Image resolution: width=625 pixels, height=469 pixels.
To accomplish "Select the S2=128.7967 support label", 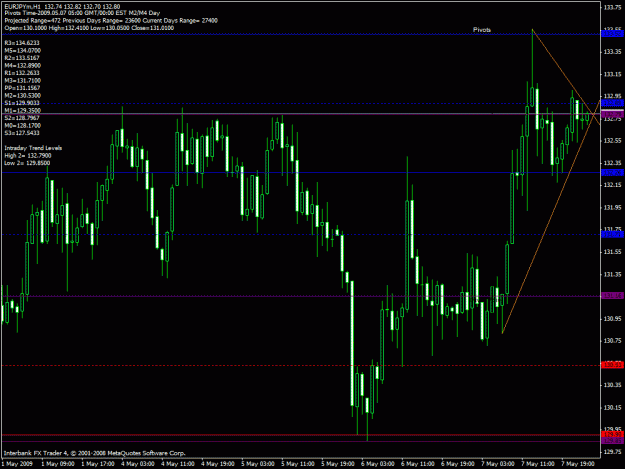I will (x=22, y=118).
